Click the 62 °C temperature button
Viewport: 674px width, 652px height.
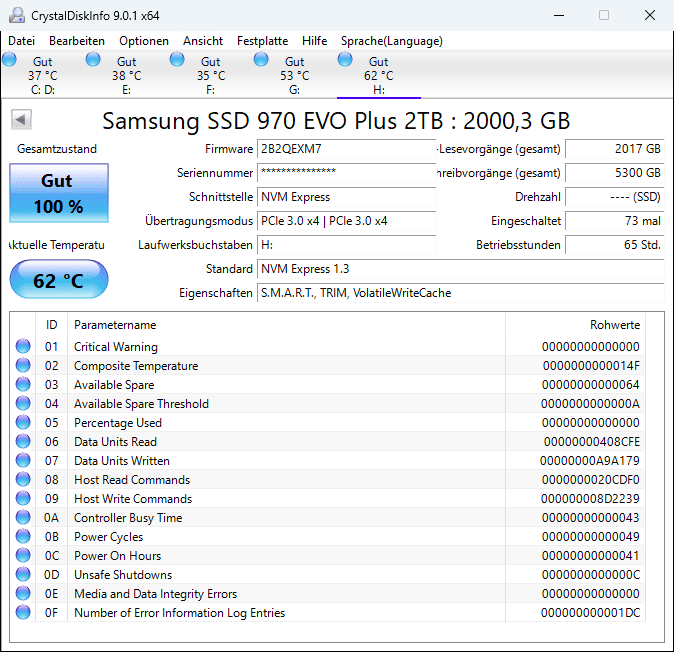click(x=59, y=279)
